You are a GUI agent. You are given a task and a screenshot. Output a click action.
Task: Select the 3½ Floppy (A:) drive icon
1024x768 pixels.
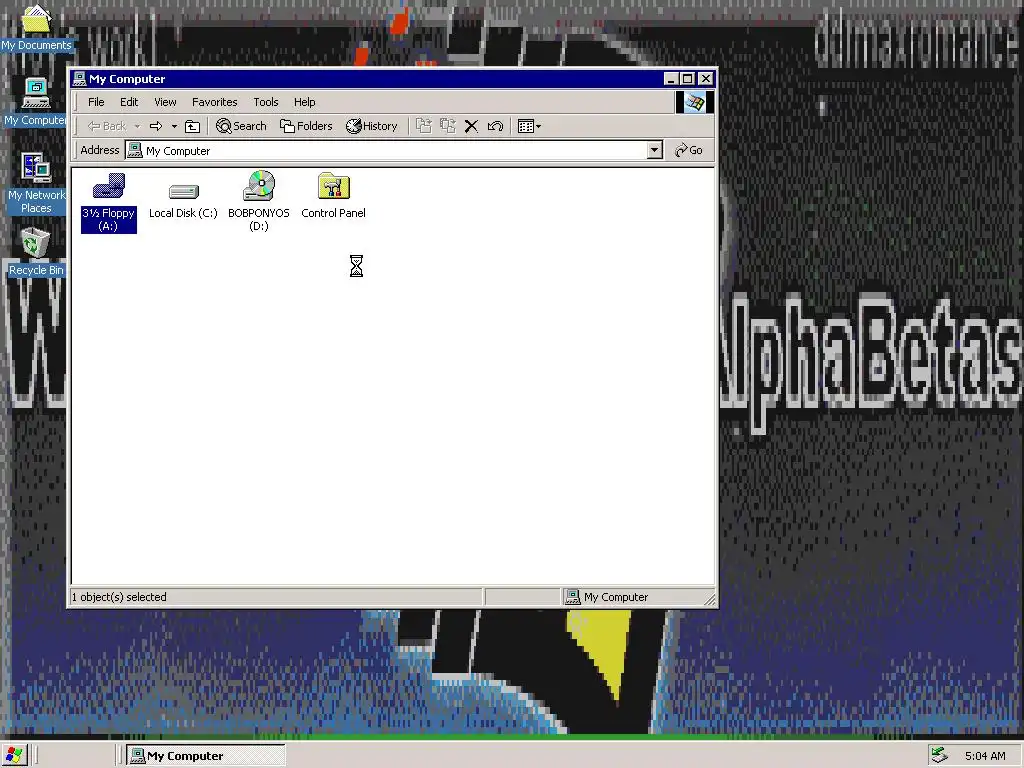coord(108,202)
